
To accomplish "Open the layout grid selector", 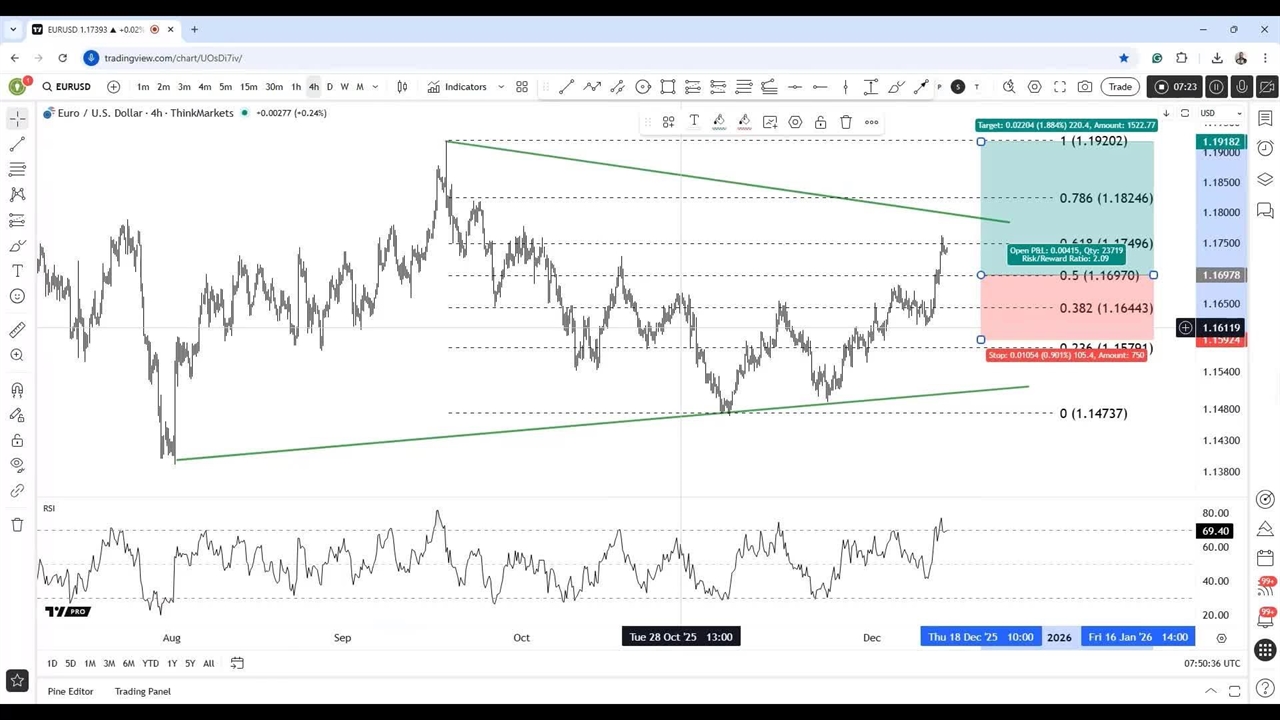I will click(x=522, y=87).
